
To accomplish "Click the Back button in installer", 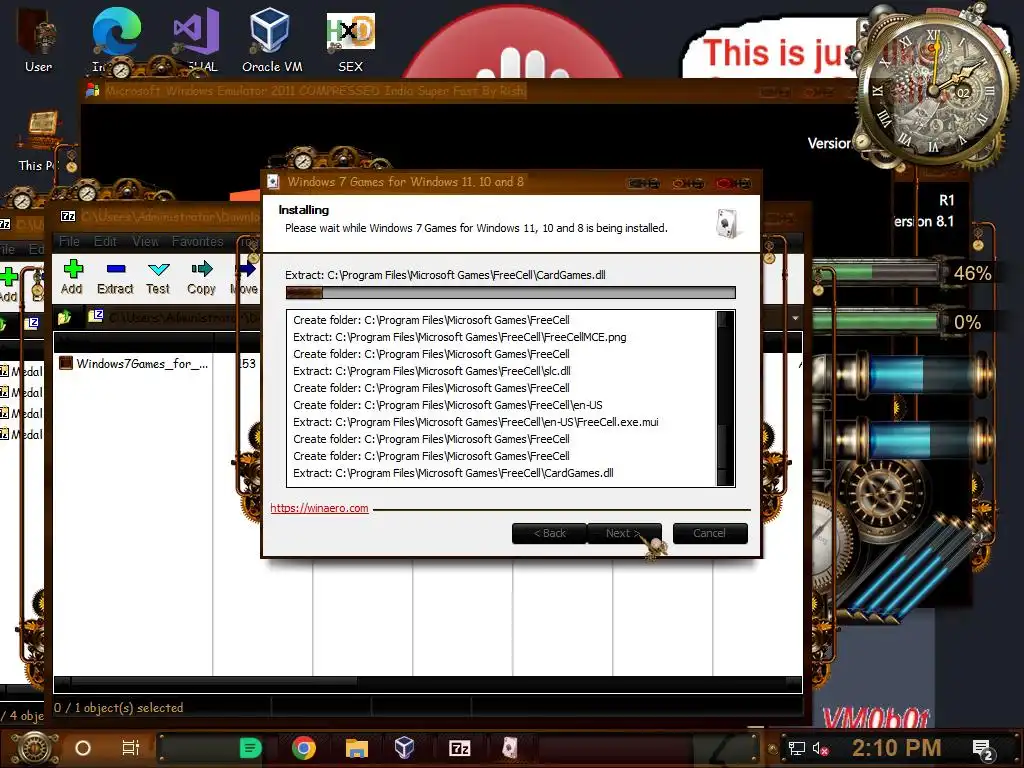I will tap(549, 534).
